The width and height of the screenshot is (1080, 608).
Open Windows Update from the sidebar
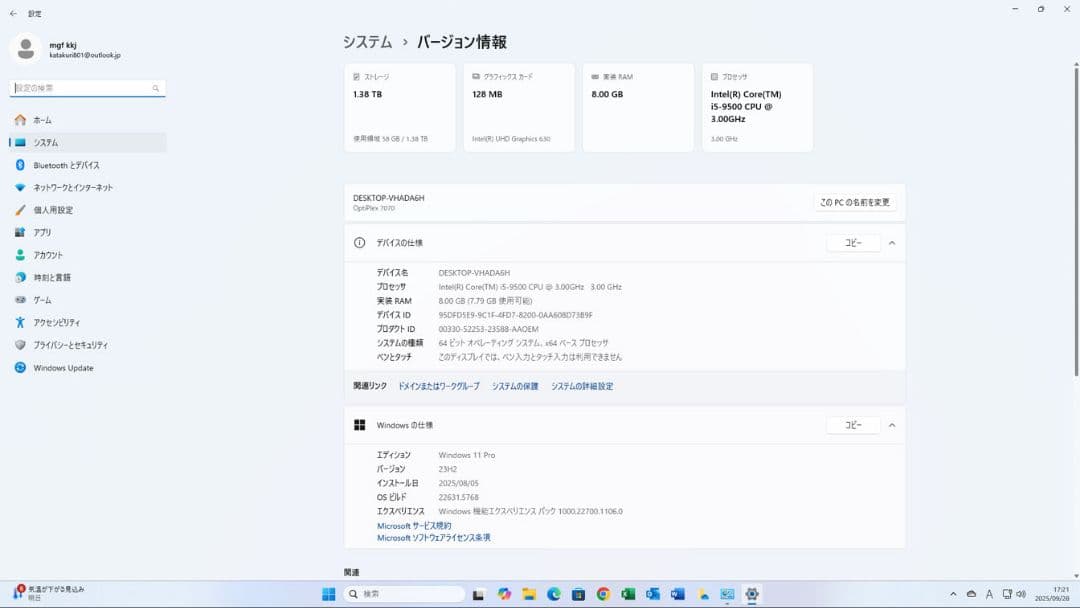[63, 367]
